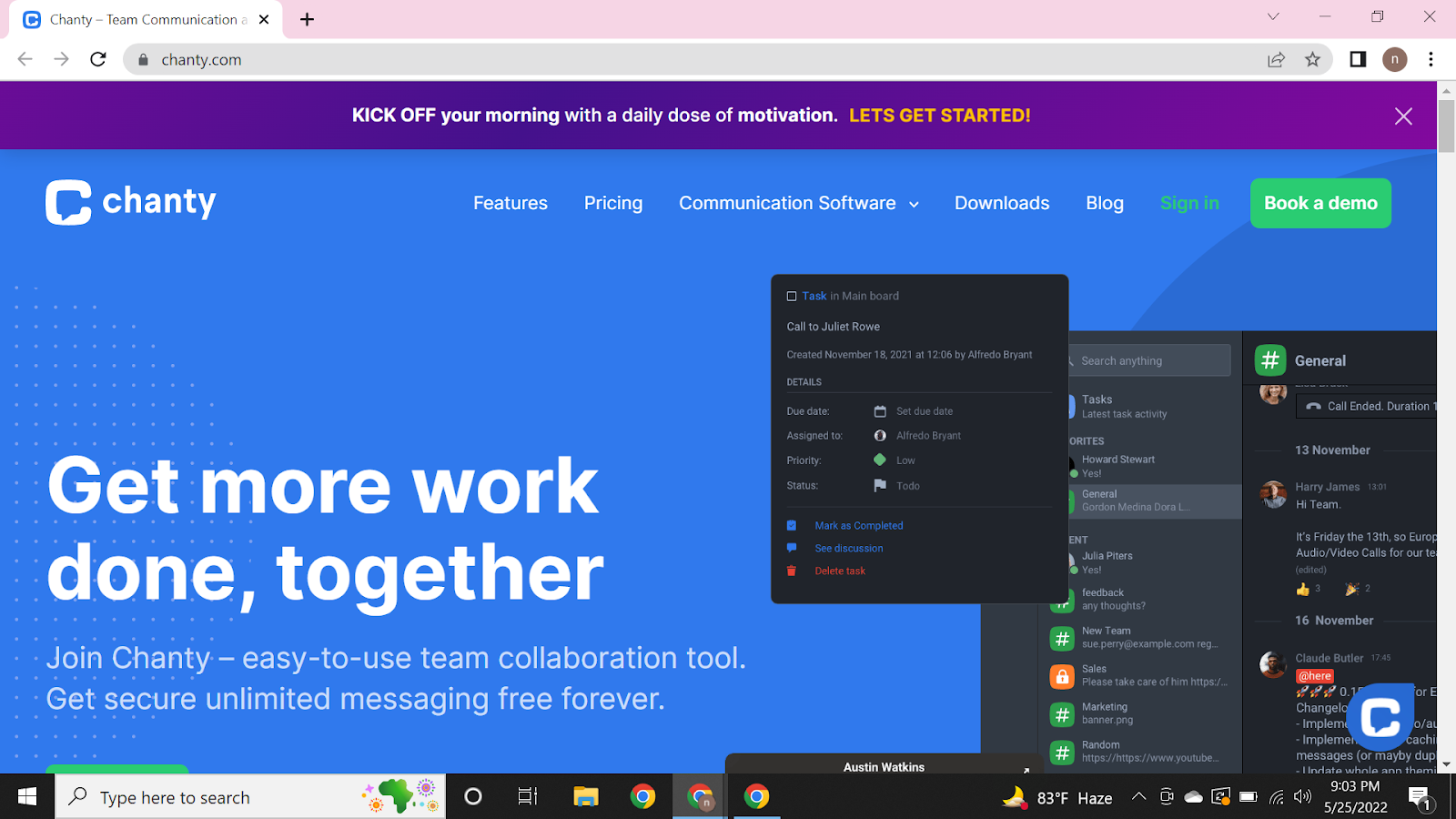Image resolution: width=1456 pixels, height=819 pixels.
Task: Click the Todo status flag icon
Action: [880, 485]
